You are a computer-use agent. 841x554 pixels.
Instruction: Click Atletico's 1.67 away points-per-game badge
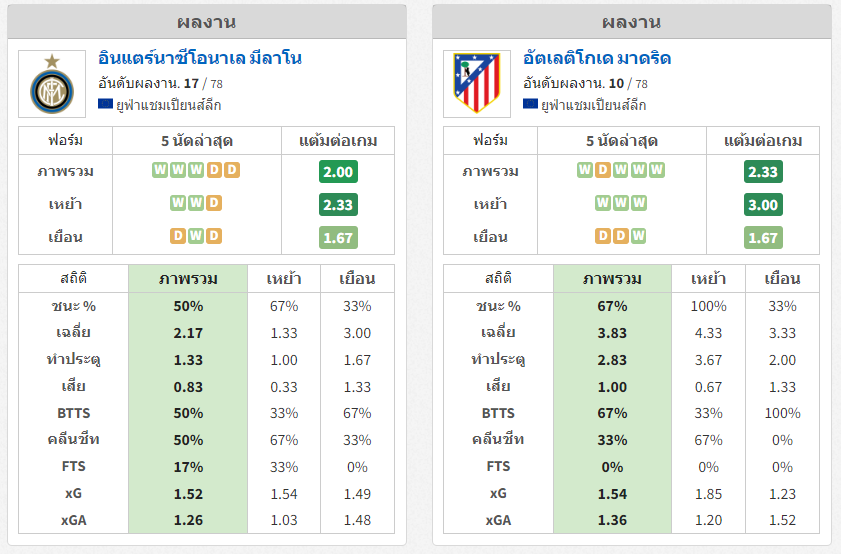[x=763, y=238]
